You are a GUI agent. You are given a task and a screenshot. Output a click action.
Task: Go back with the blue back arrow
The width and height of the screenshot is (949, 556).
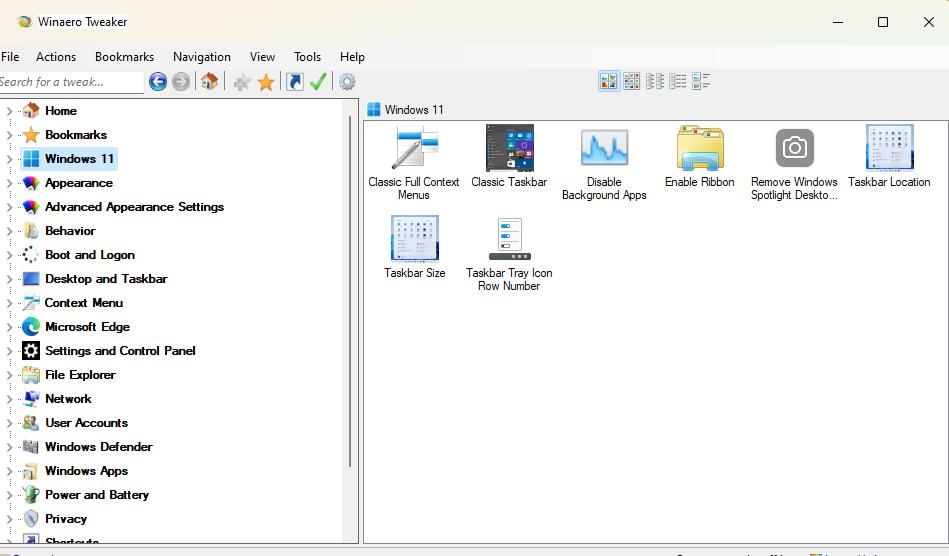click(x=158, y=81)
